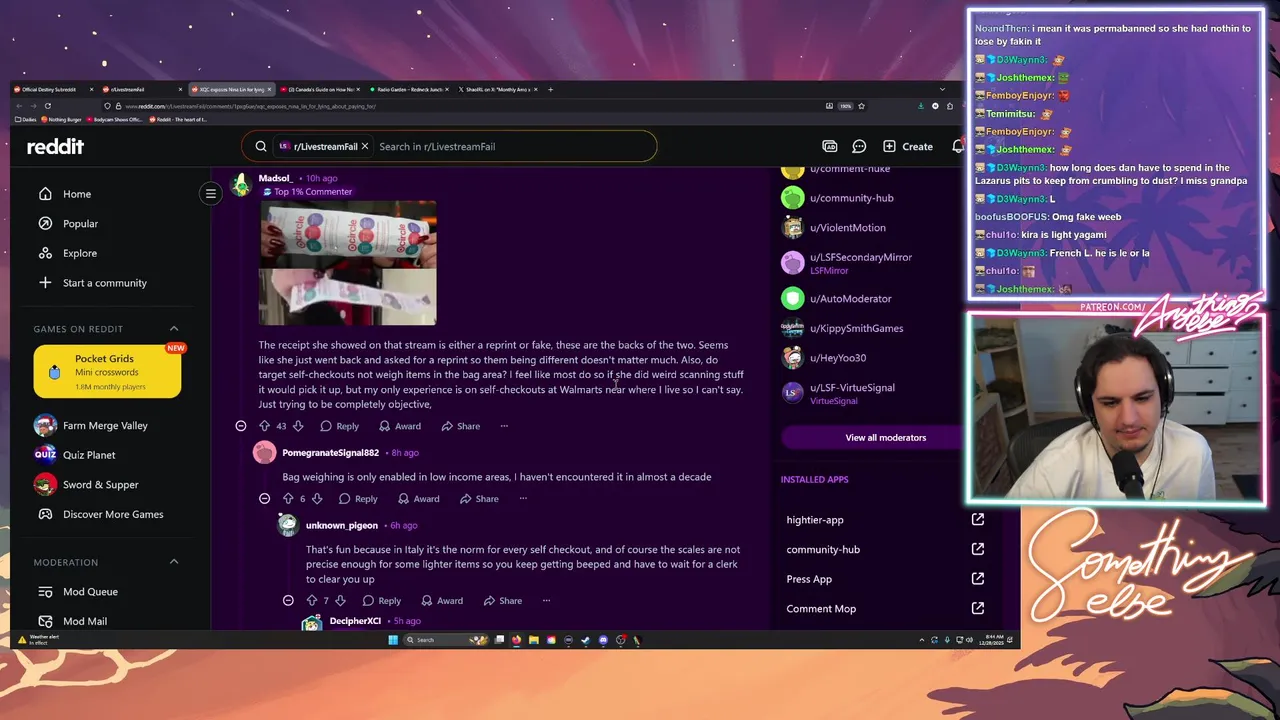Open the hightier-app external link icon

tap(978, 520)
